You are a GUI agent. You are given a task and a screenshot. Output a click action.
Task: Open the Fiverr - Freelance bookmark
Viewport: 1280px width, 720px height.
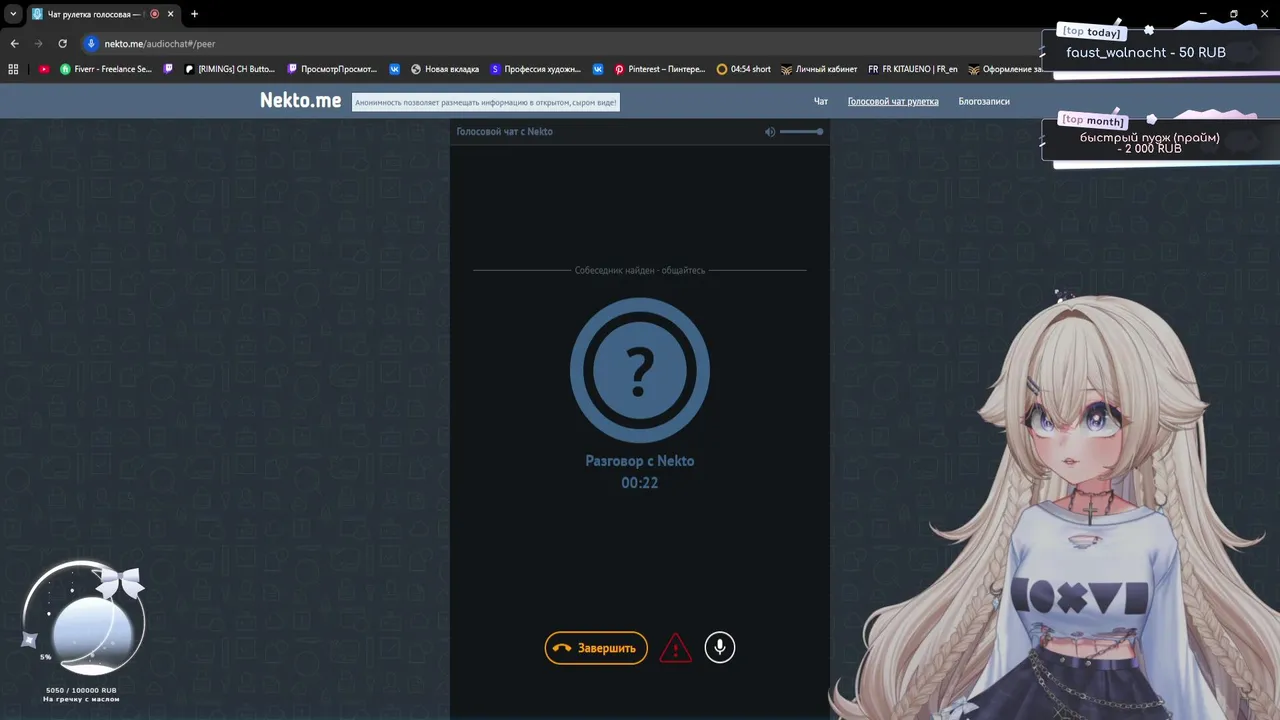[x=106, y=69]
